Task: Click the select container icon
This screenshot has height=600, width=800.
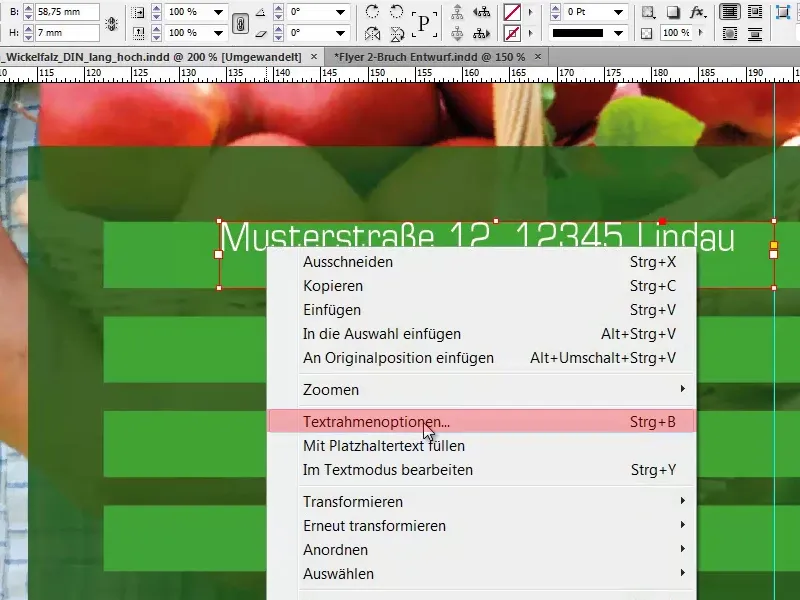Action: click(x=457, y=12)
